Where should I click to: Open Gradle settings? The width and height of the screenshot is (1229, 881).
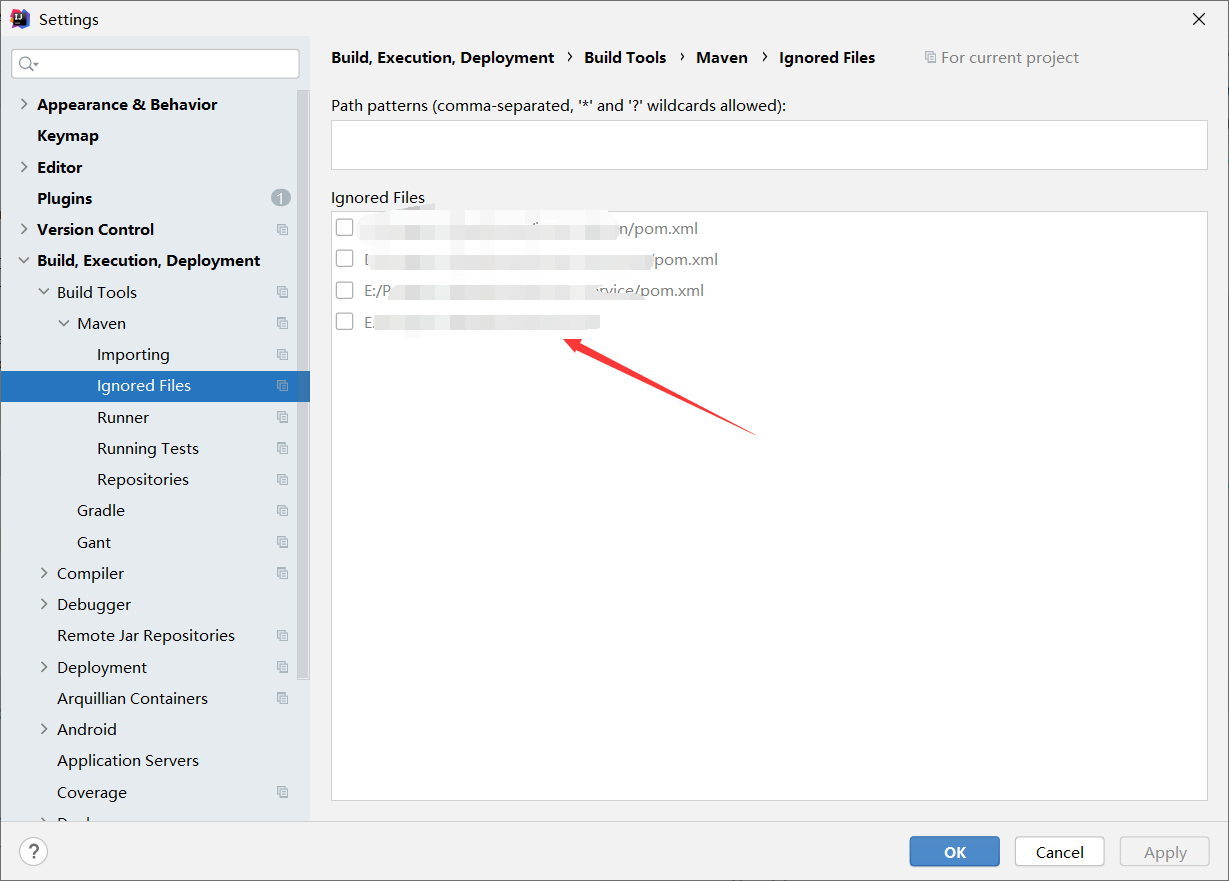tap(101, 511)
